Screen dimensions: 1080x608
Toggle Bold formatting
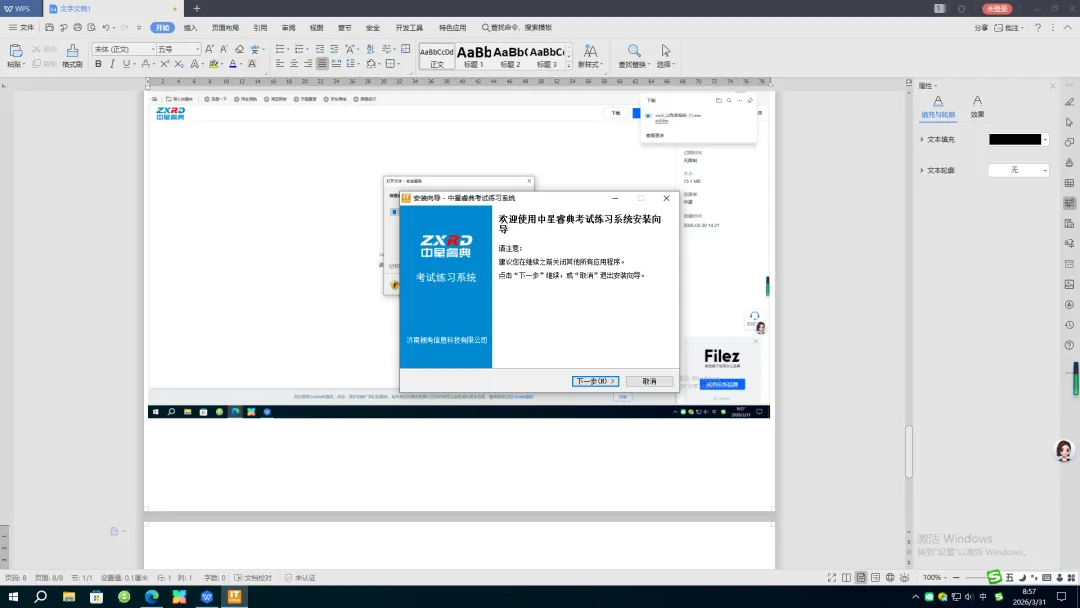(x=98, y=64)
